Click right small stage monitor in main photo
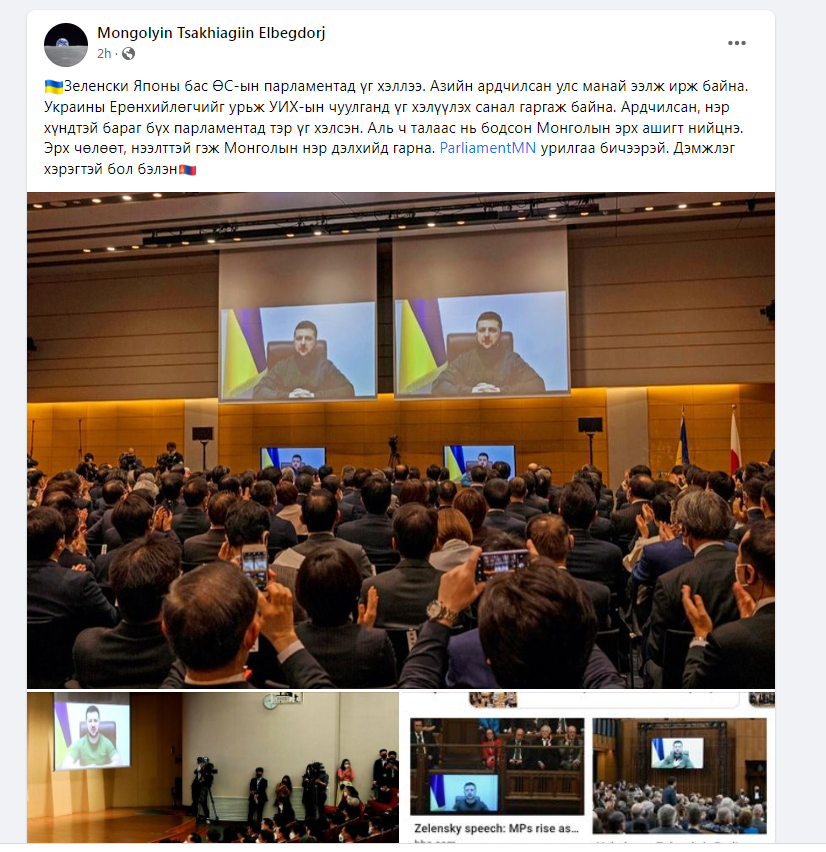This screenshot has width=826, height=852. coord(479,461)
